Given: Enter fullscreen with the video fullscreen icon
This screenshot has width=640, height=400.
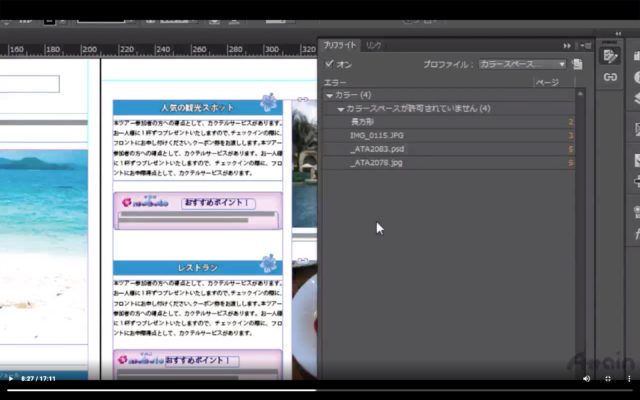Looking at the screenshot, I should [x=608, y=378].
